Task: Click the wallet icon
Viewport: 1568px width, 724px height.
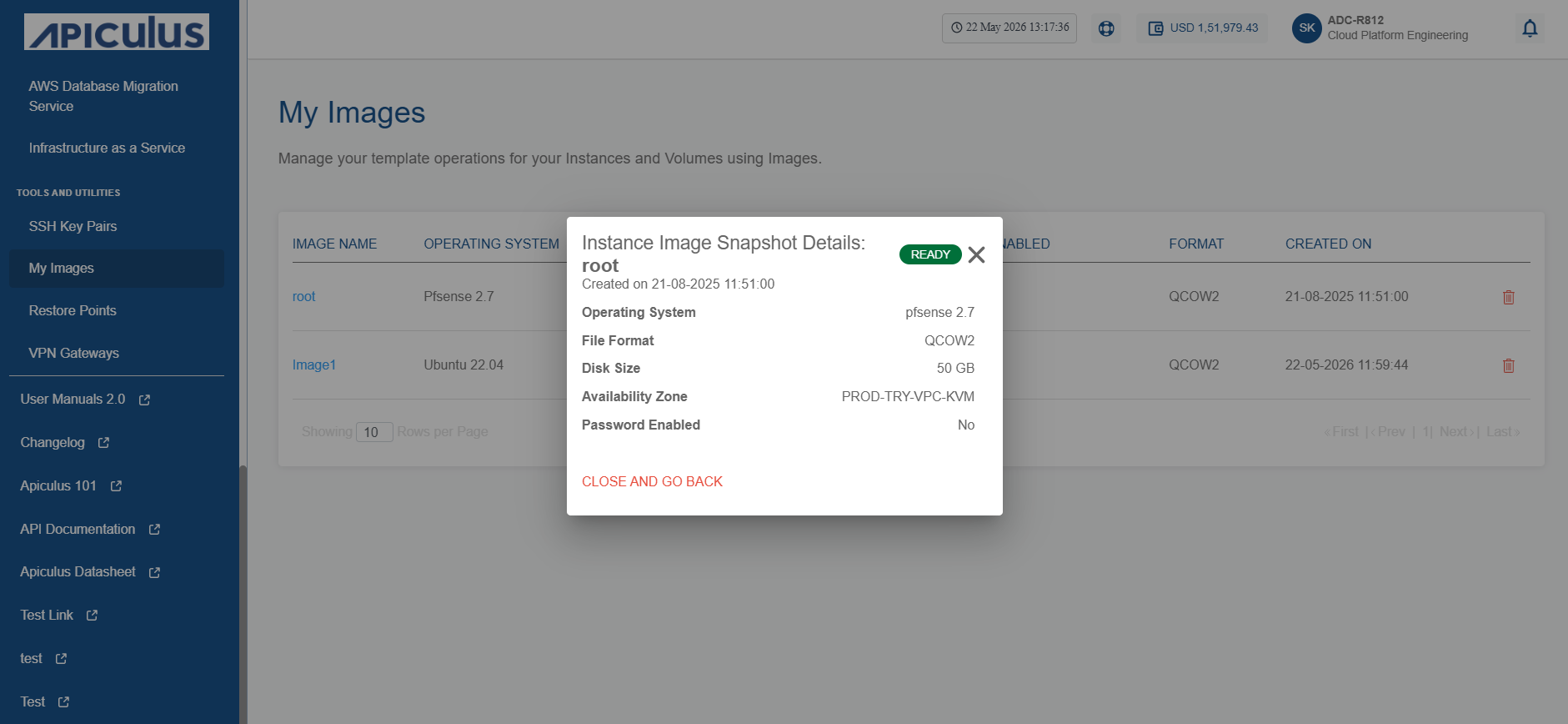Action: pos(1155,28)
